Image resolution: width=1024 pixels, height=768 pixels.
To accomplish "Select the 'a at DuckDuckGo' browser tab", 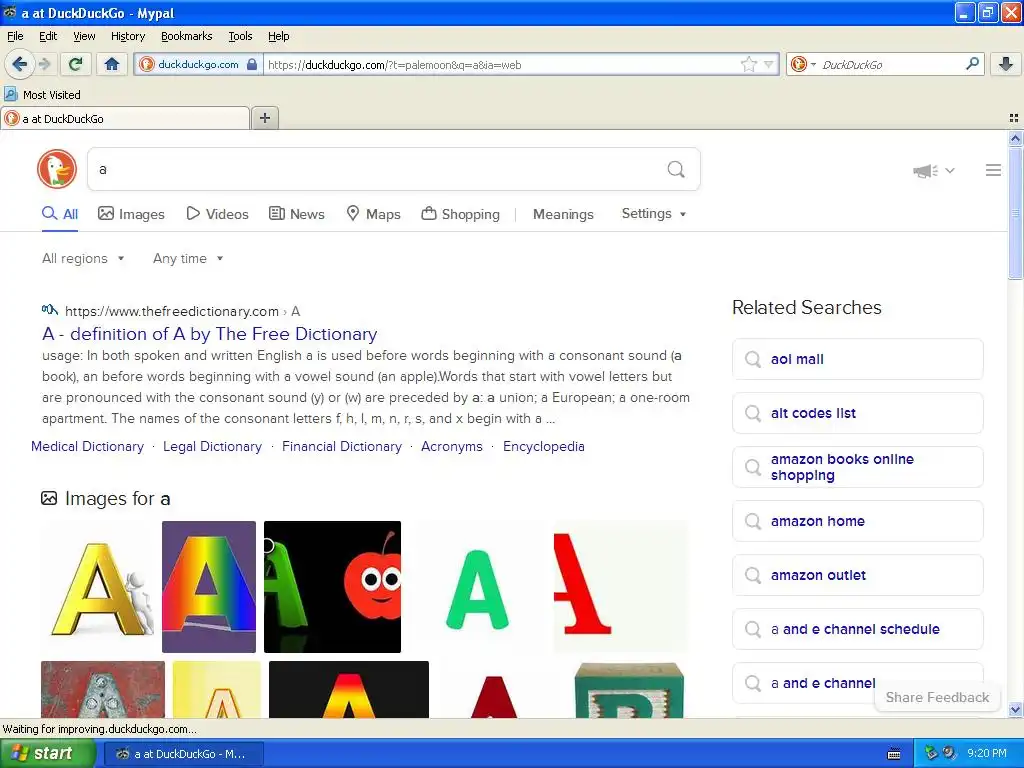I will tap(125, 118).
